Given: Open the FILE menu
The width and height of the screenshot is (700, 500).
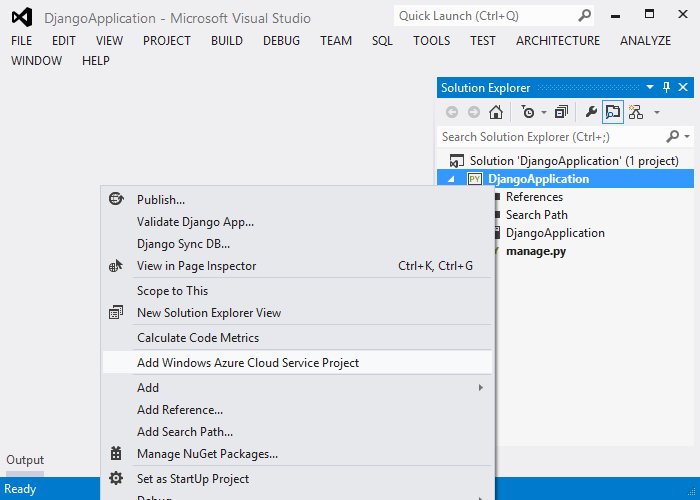Looking at the screenshot, I should 21,41.
